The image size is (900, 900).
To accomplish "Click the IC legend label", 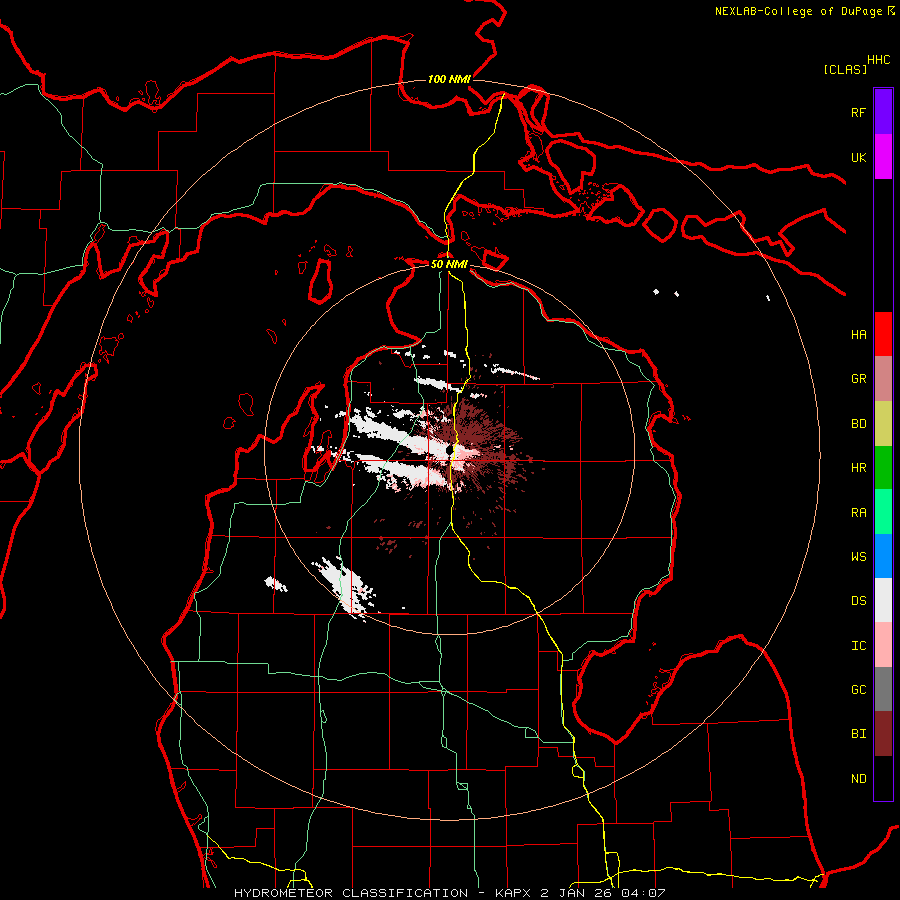I will (x=858, y=646).
